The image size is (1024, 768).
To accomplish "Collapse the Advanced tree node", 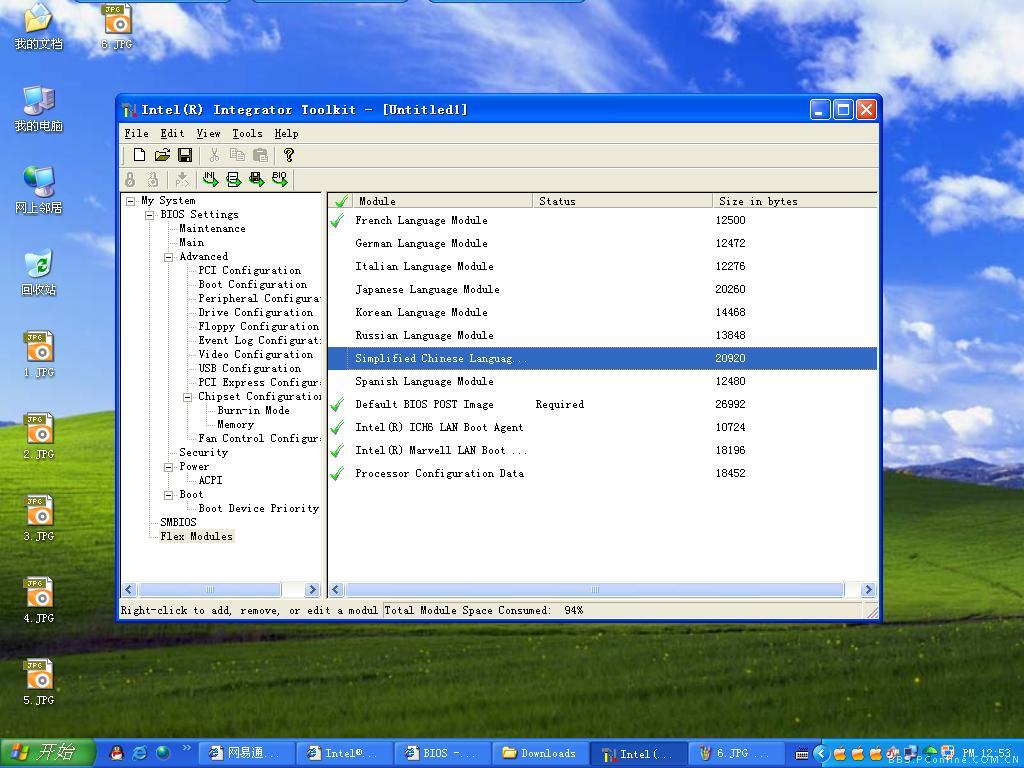I will (x=168, y=257).
